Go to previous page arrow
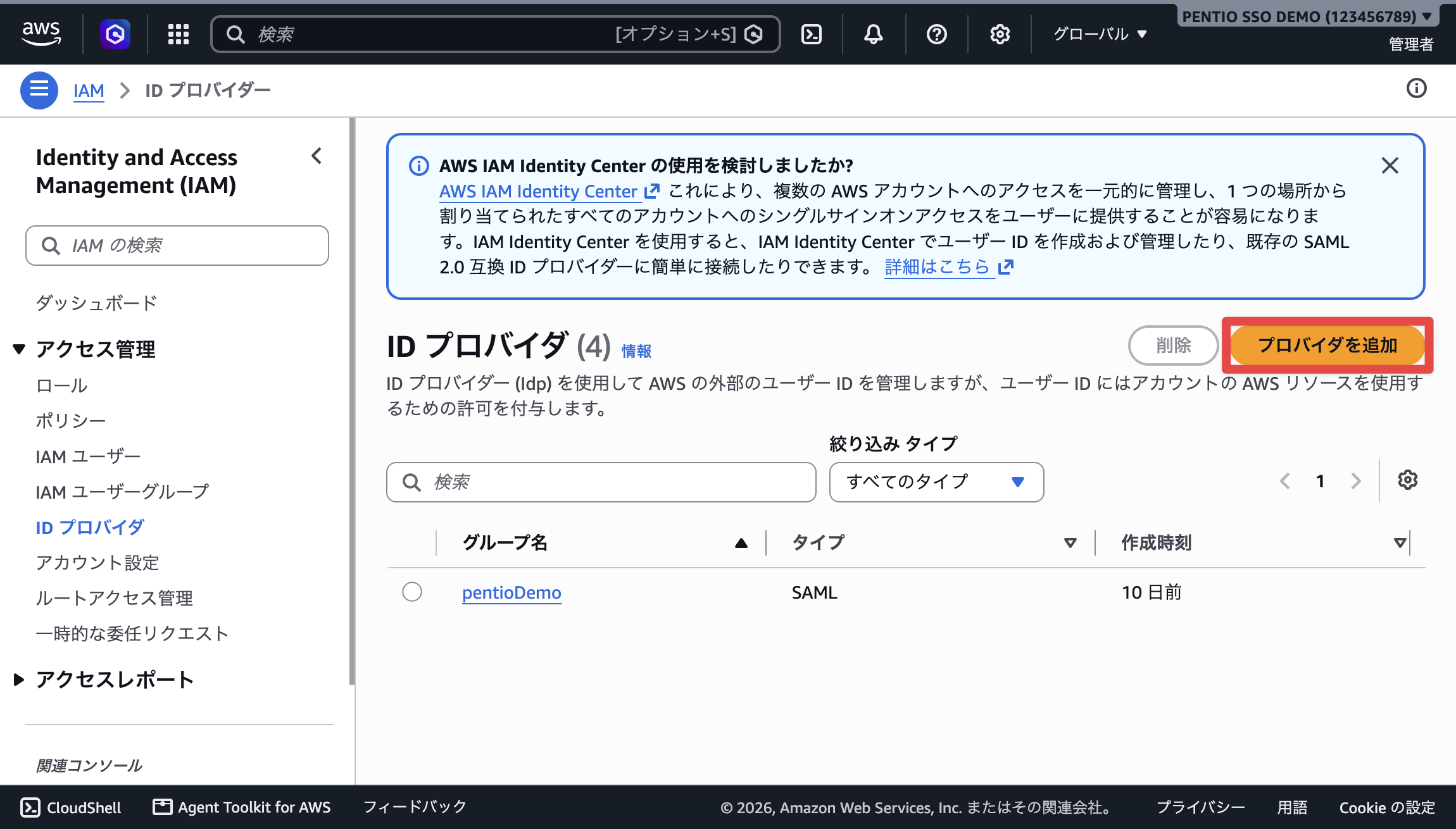Viewport: 1456px width, 829px height. (x=1285, y=482)
